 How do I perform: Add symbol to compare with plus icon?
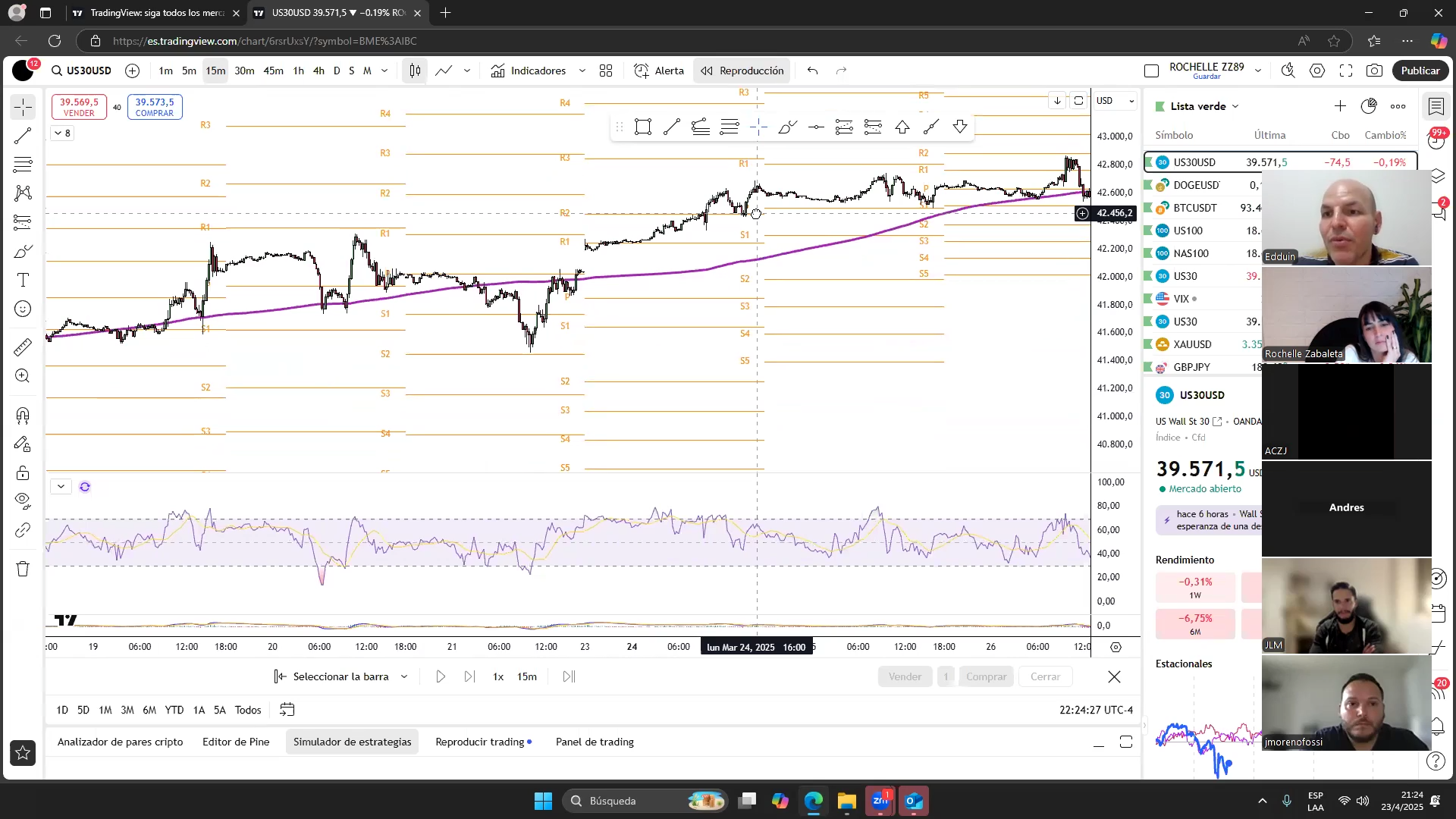[x=132, y=71]
